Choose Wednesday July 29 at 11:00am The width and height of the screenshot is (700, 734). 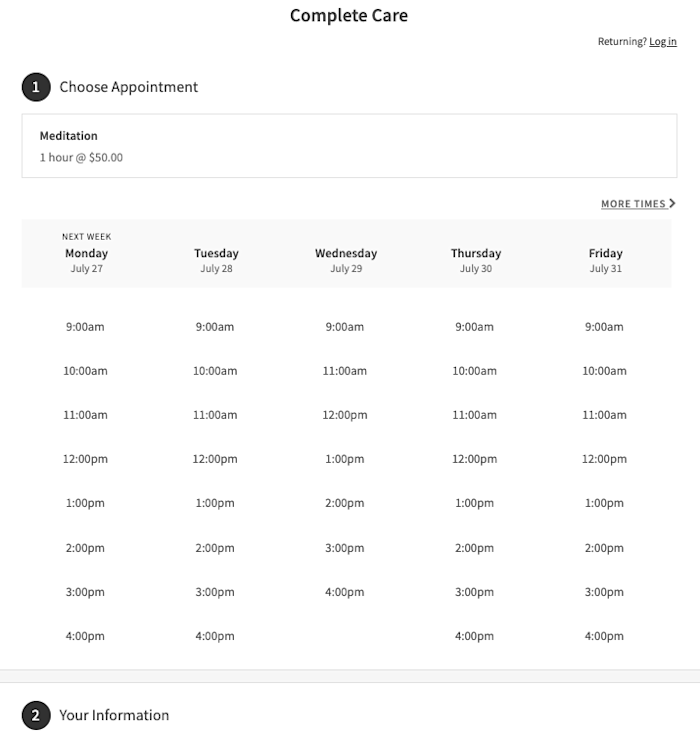point(345,371)
